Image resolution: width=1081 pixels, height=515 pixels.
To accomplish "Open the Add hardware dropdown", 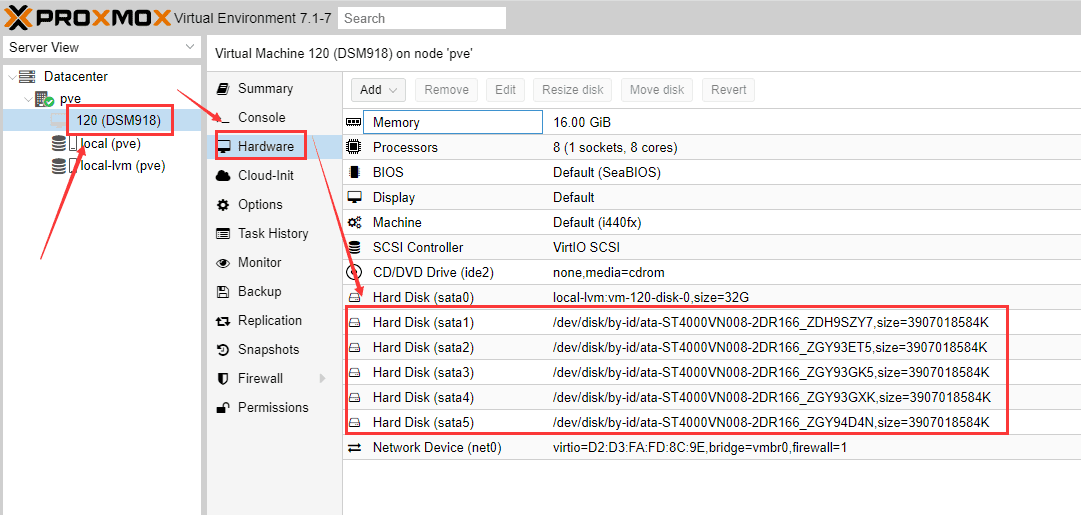I will (x=378, y=90).
